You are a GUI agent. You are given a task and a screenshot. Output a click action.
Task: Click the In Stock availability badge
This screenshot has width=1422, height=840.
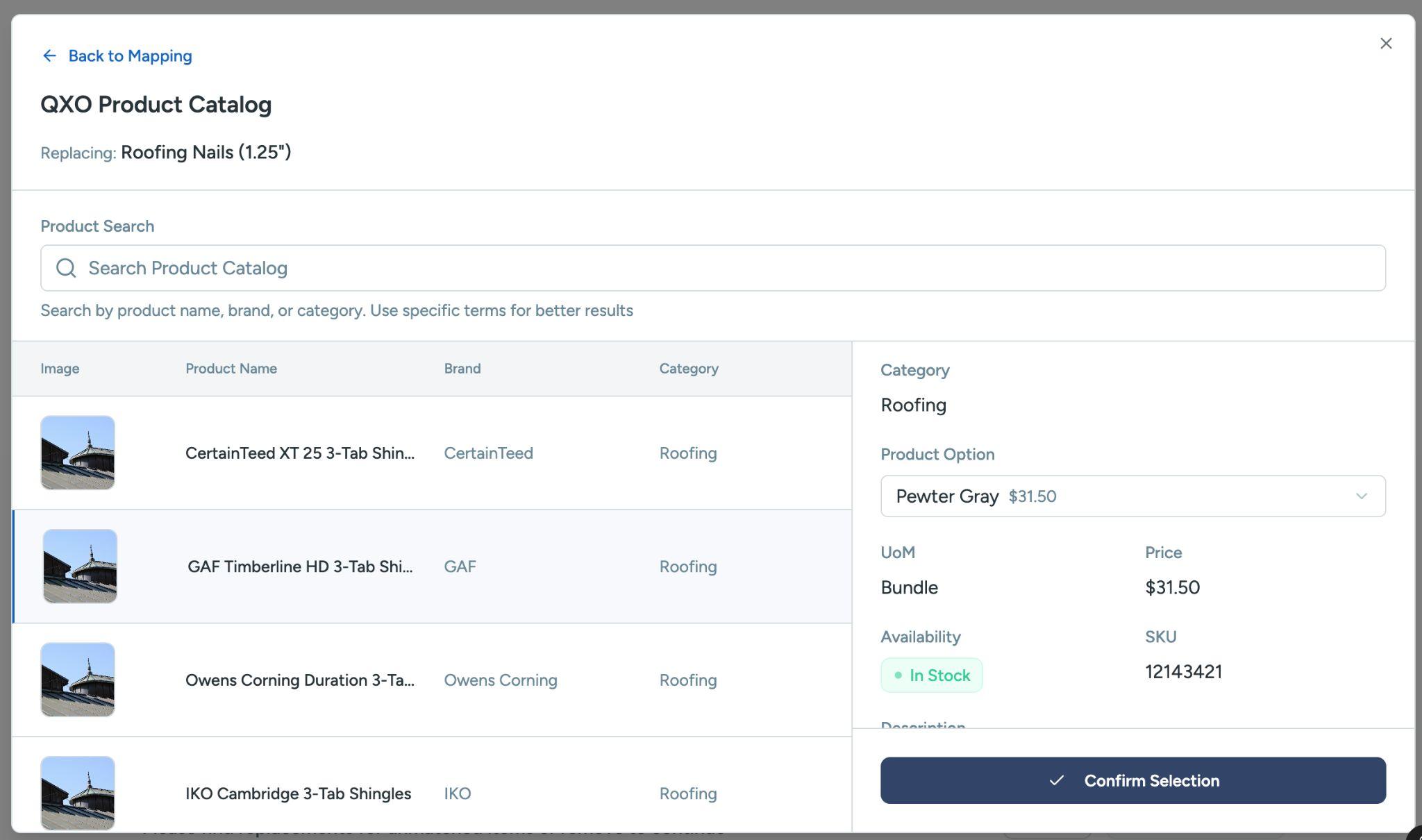click(931, 675)
